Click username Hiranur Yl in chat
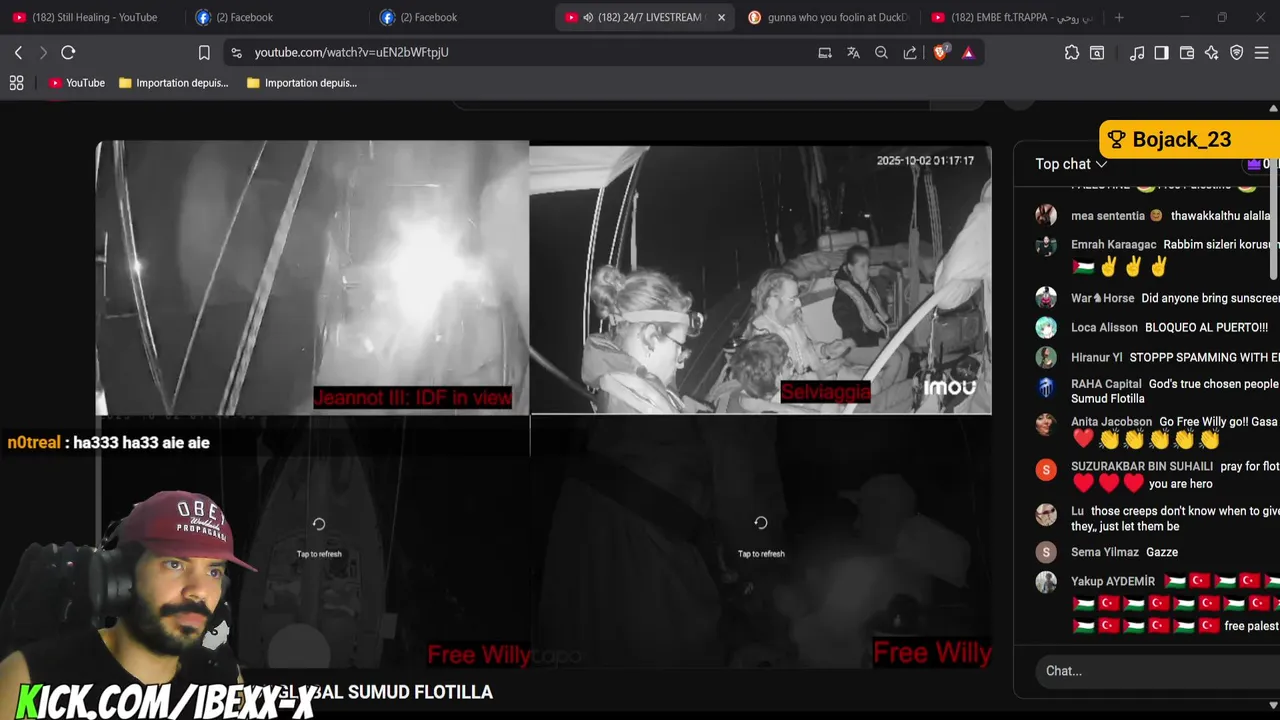The width and height of the screenshot is (1280, 720). [1096, 357]
